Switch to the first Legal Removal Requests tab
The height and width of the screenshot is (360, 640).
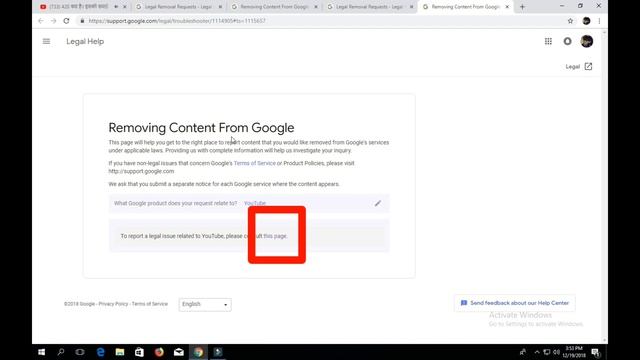click(x=179, y=7)
